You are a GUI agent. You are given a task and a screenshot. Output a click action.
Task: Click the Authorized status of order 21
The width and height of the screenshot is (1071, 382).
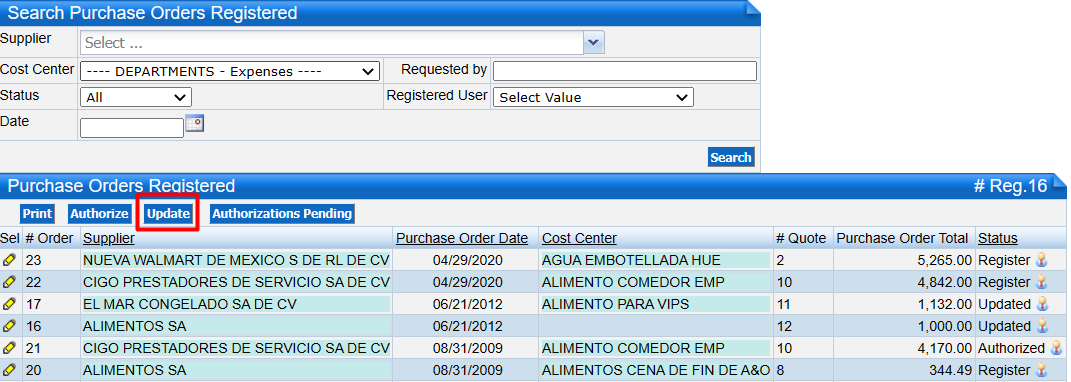[x=1012, y=348]
